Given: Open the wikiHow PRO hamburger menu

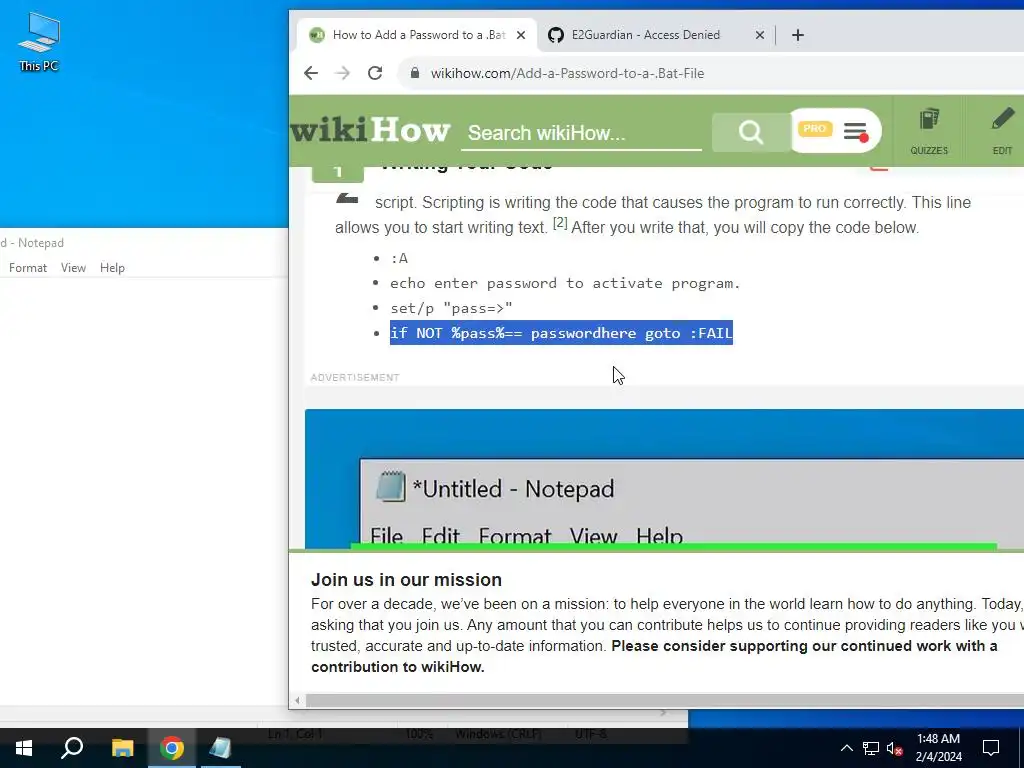Looking at the screenshot, I should (x=855, y=131).
